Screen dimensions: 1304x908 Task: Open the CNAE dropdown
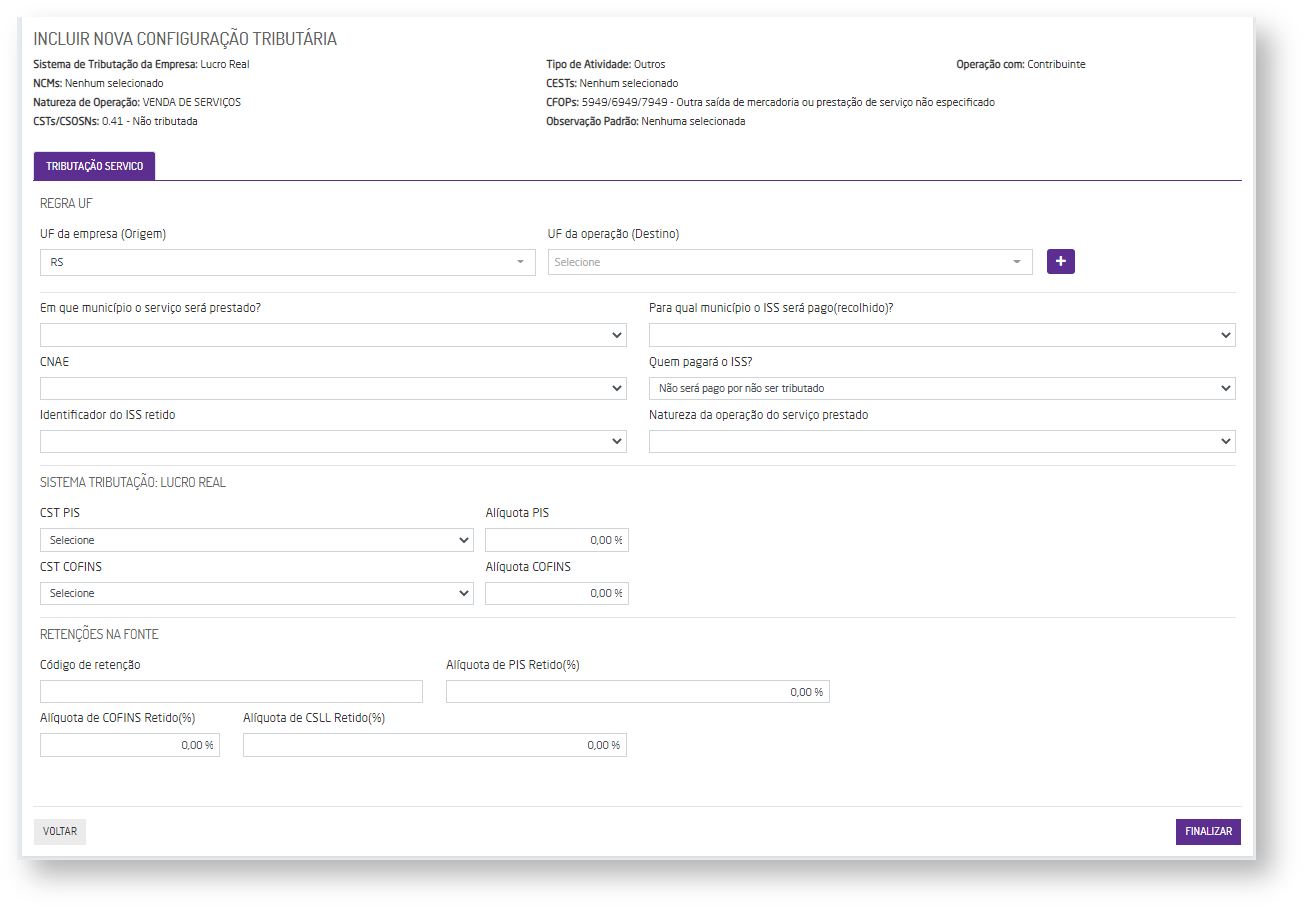(x=333, y=388)
